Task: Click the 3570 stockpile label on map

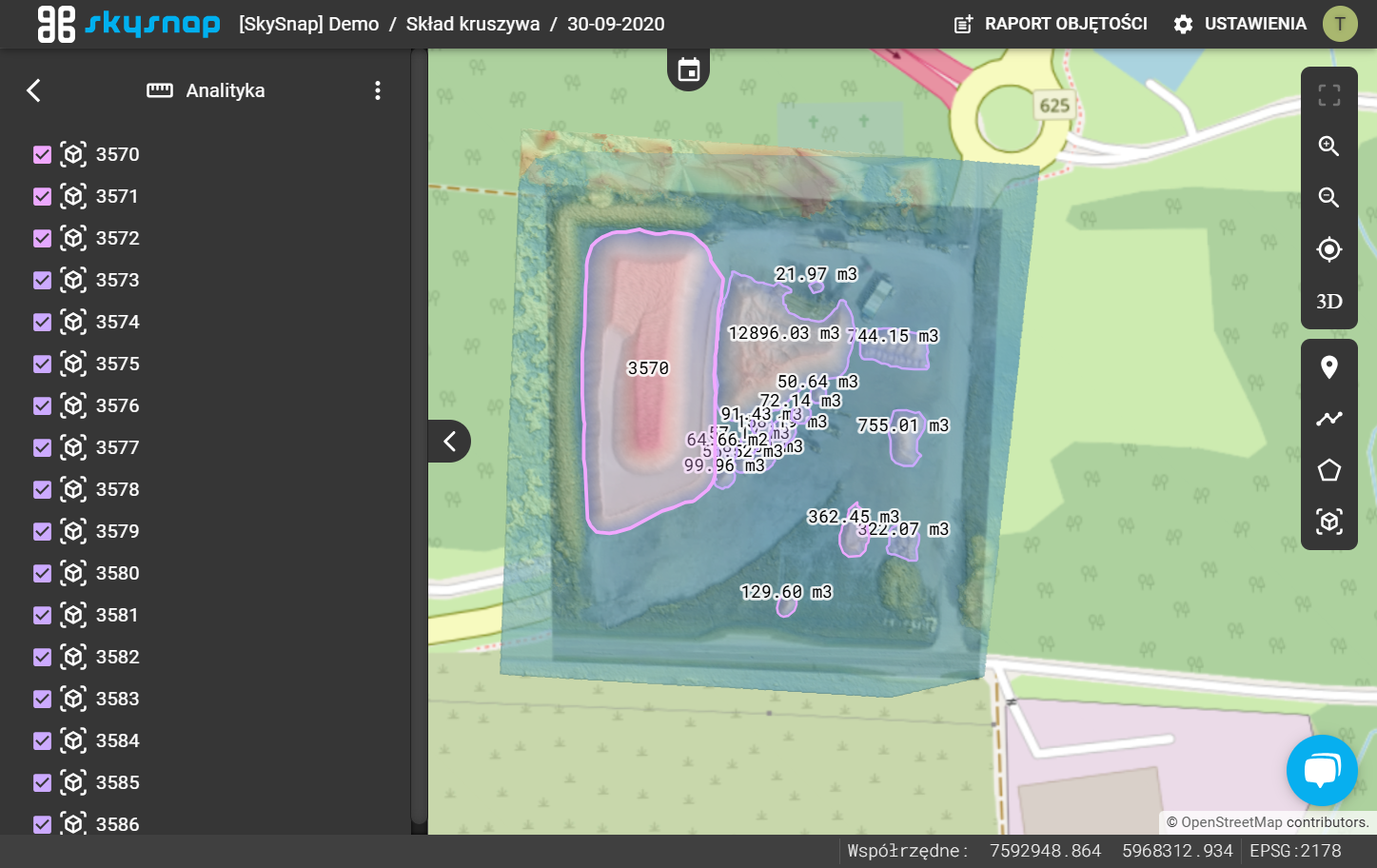Action: pos(648,368)
